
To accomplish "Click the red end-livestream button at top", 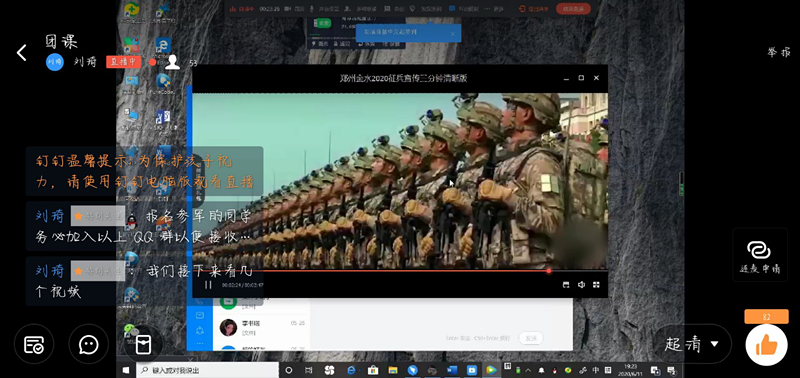I will tap(573, 9).
